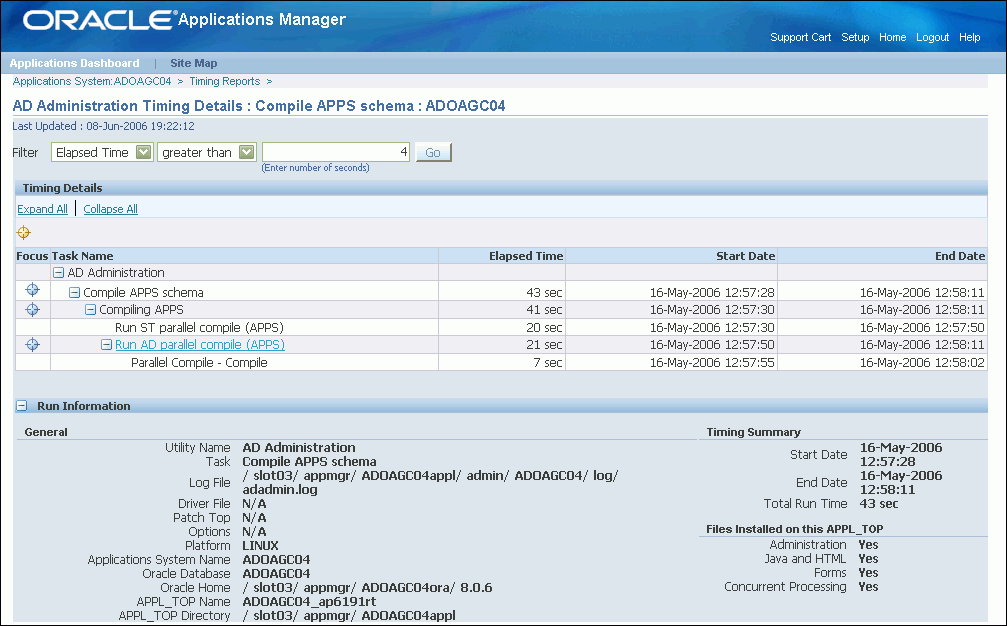Click the Logout link in the header
The height and width of the screenshot is (626, 1007).
click(x=933, y=37)
